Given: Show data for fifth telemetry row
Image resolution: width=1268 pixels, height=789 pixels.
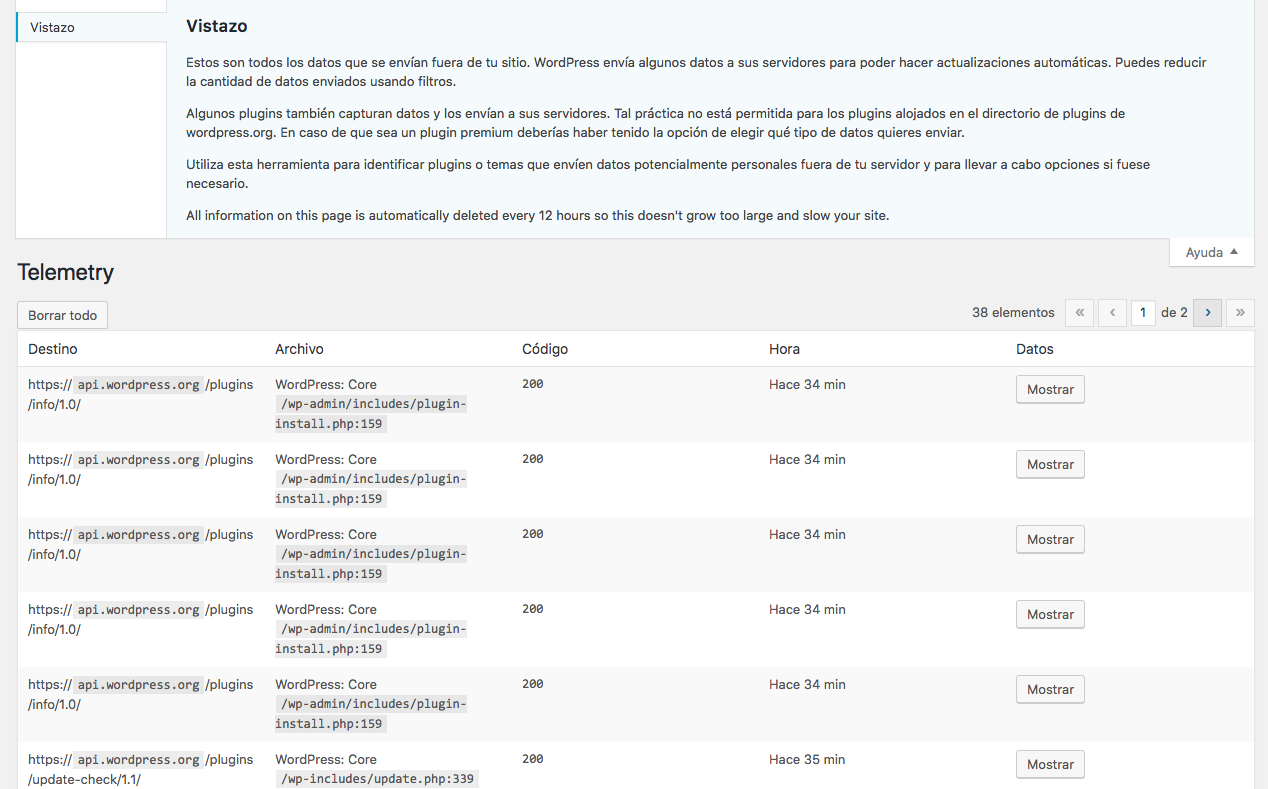Looking at the screenshot, I should [x=1050, y=689].
